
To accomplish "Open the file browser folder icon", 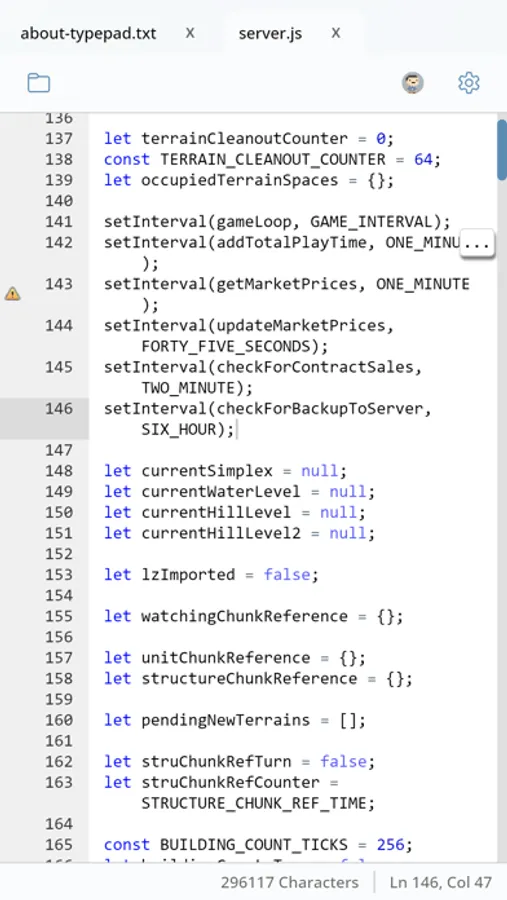I will (x=38, y=83).
